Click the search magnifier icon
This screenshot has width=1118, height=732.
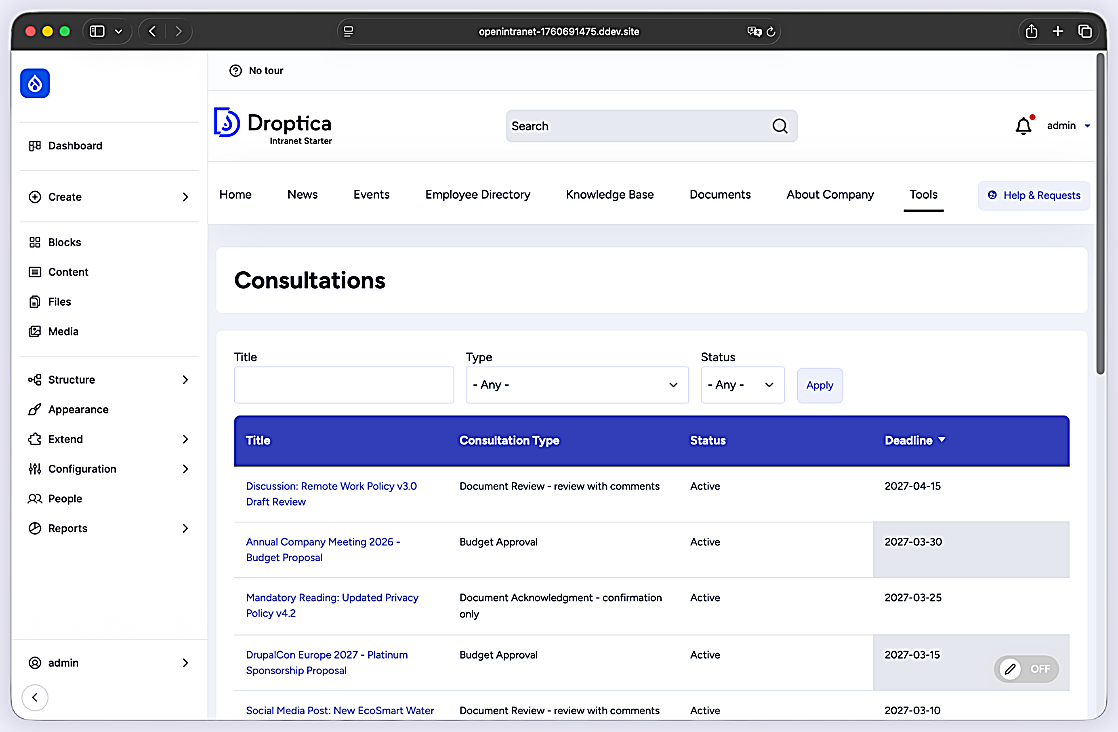coord(780,126)
